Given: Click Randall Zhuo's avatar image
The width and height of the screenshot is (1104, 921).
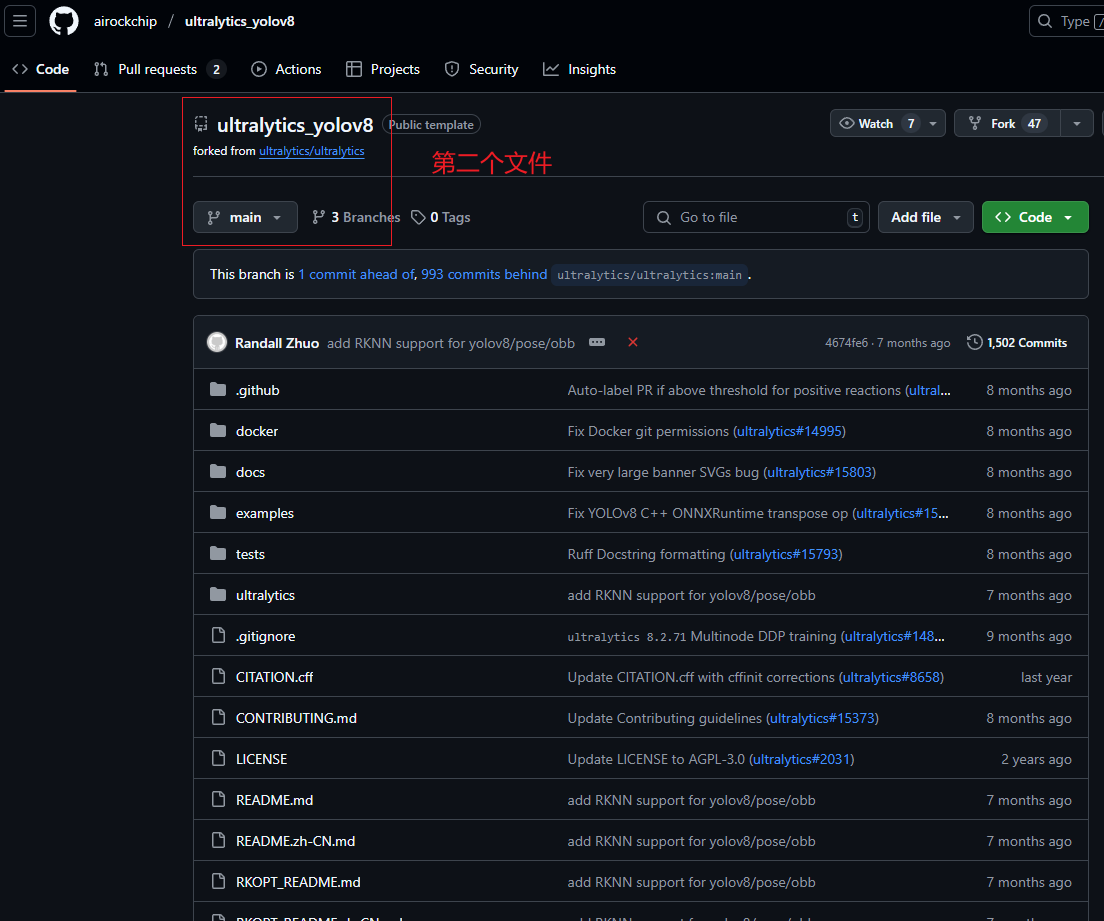Looking at the screenshot, I should pyautogui.click(x=217, y=342).
